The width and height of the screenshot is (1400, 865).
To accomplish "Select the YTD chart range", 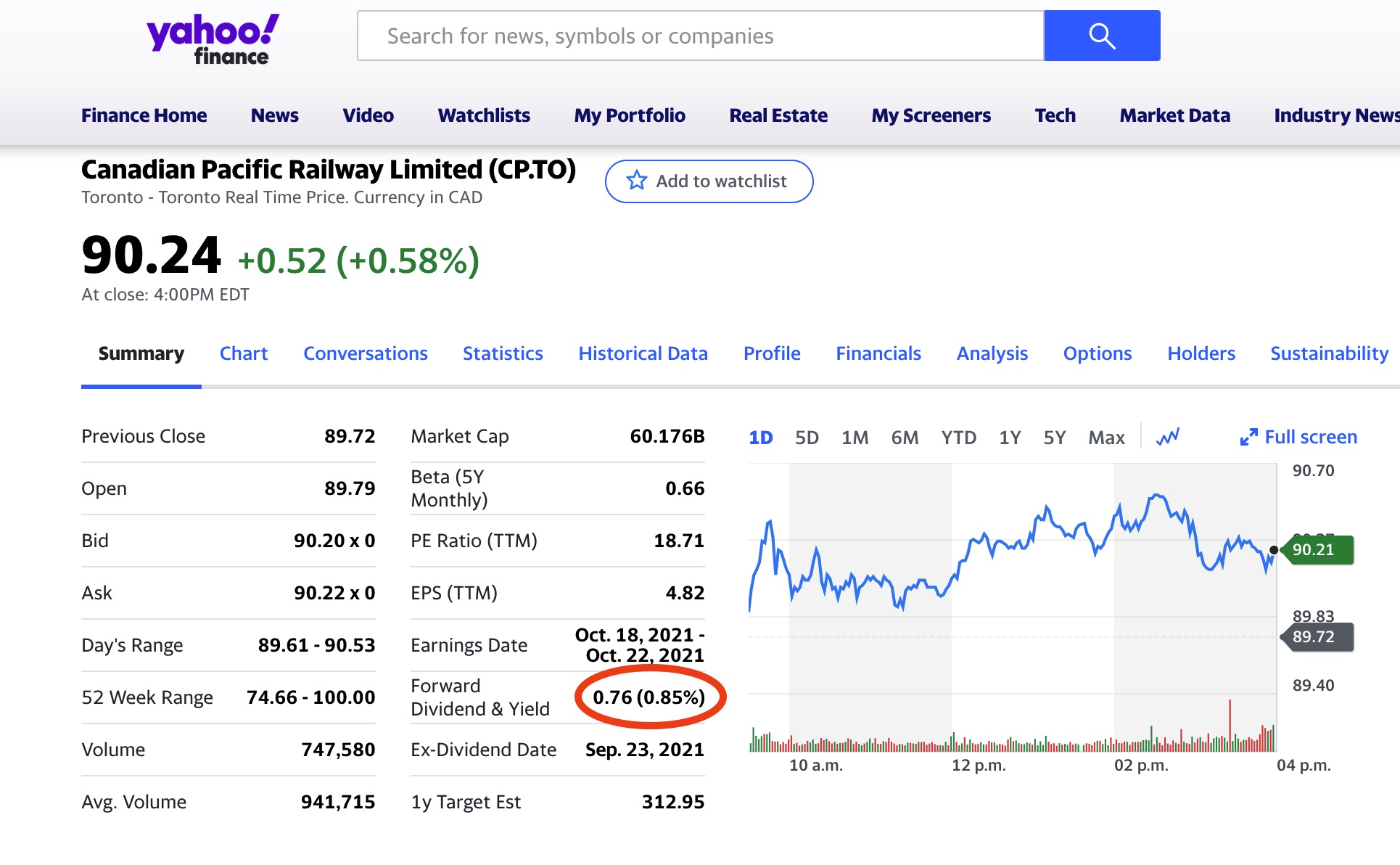I will pyautogui.click(x=958, y=438).
